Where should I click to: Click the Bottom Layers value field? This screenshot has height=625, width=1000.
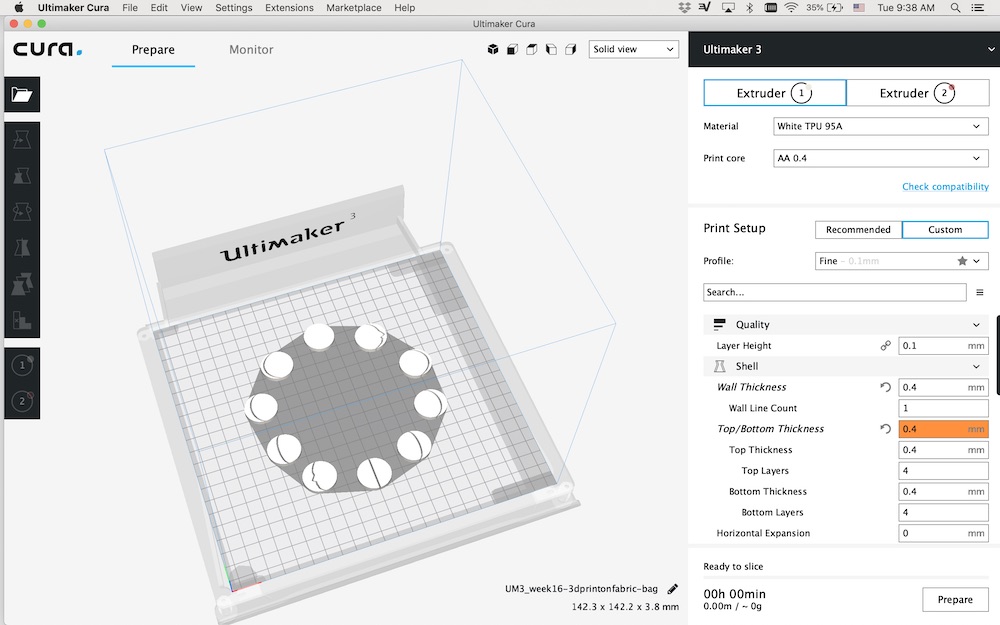[x=943, y=512]
